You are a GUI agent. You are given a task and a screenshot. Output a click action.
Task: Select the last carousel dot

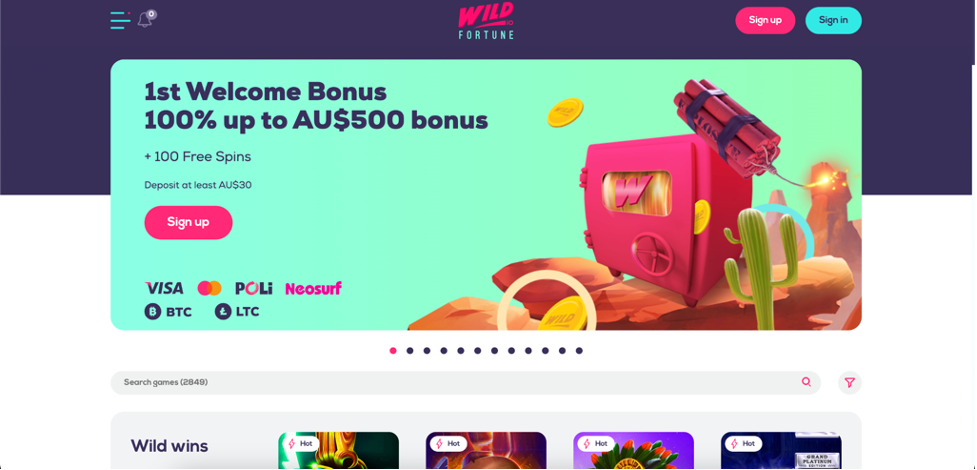579,351
